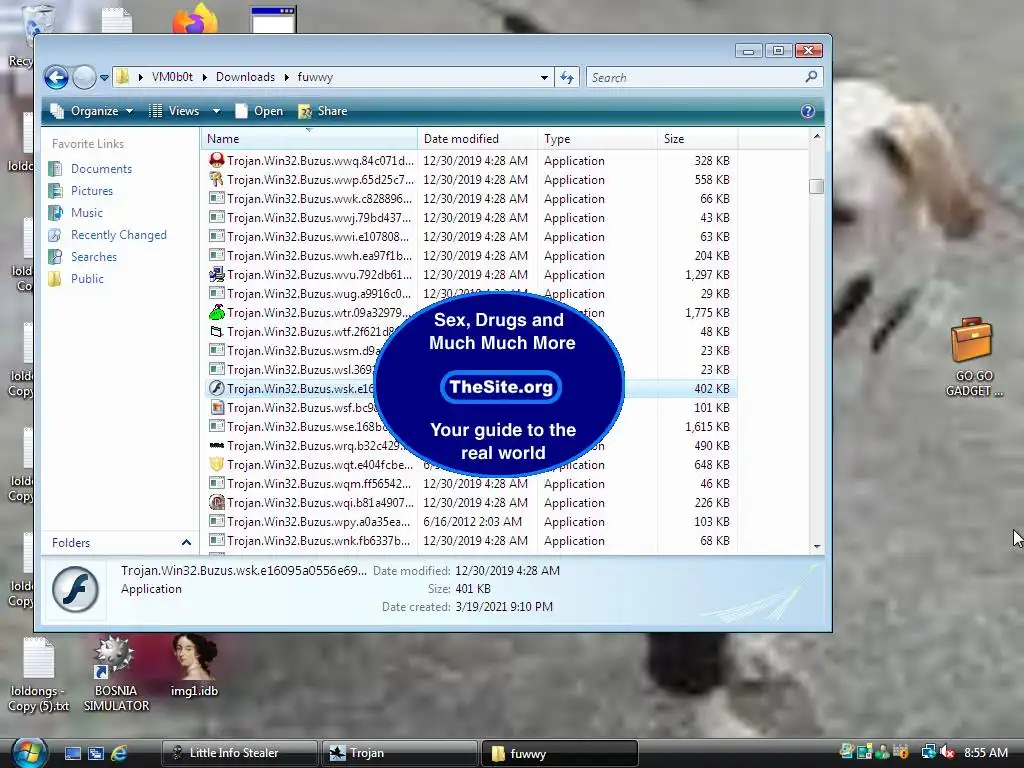The height and width of the screenshot is (768, 1024).
Task: Open Searches favorite link
Action: pyautogui.click(x=93, y=257)
